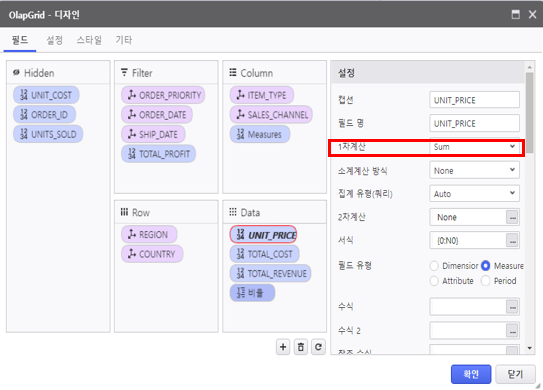Click the Row panel header
The image size is (543, 390).
[166, 212]
